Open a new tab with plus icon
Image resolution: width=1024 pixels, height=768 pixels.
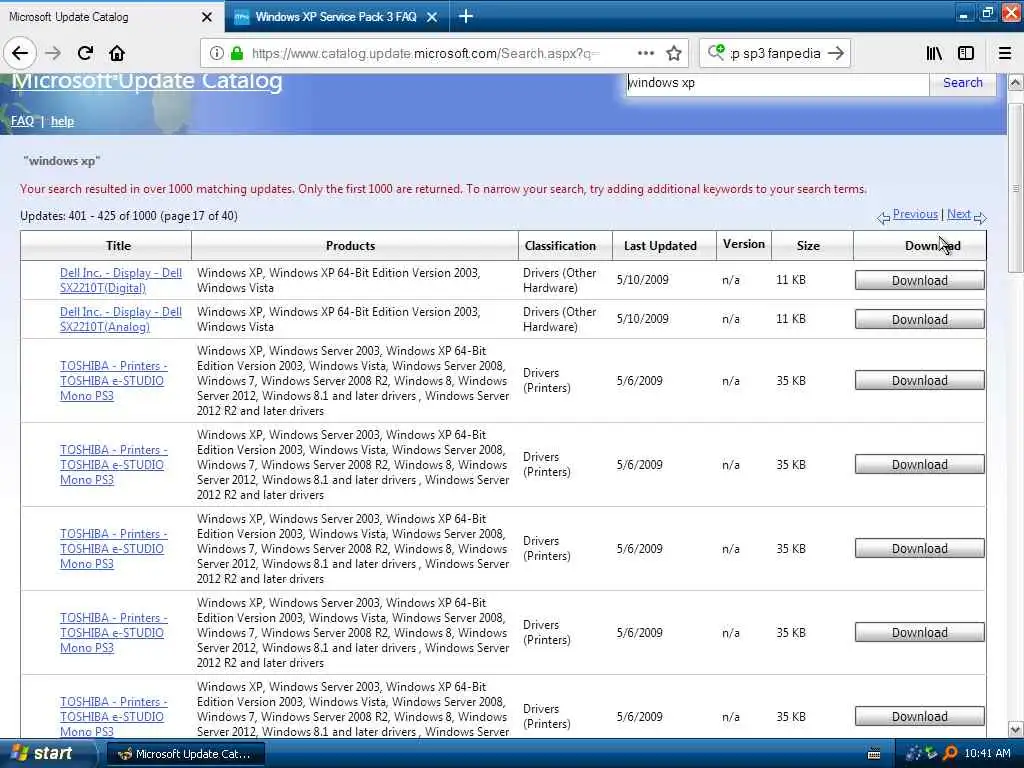point(466,16)
